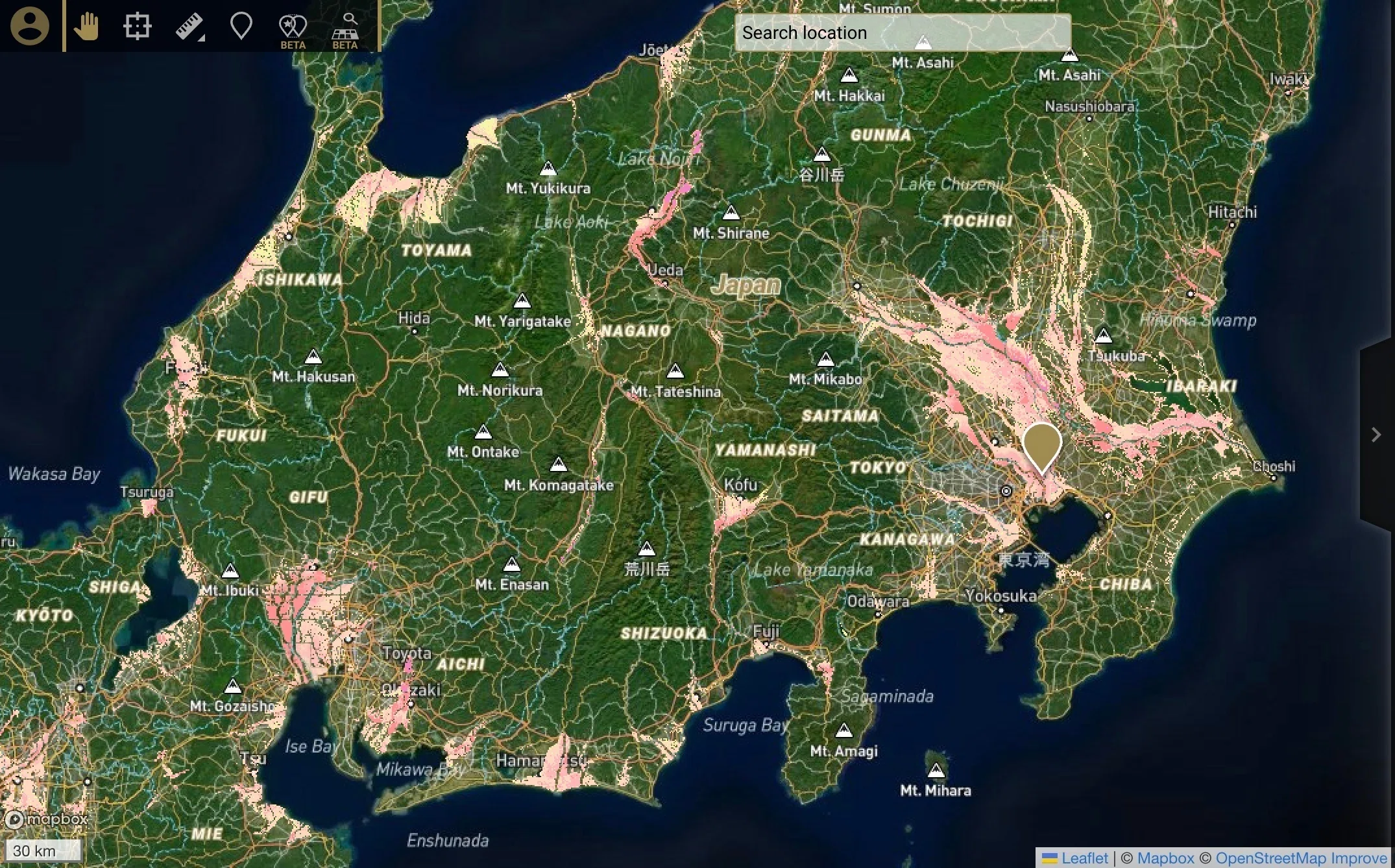Click the Mt. Ibuki peak icon
Viewport: 1395px width, 868px height.
tap(230, 571)
